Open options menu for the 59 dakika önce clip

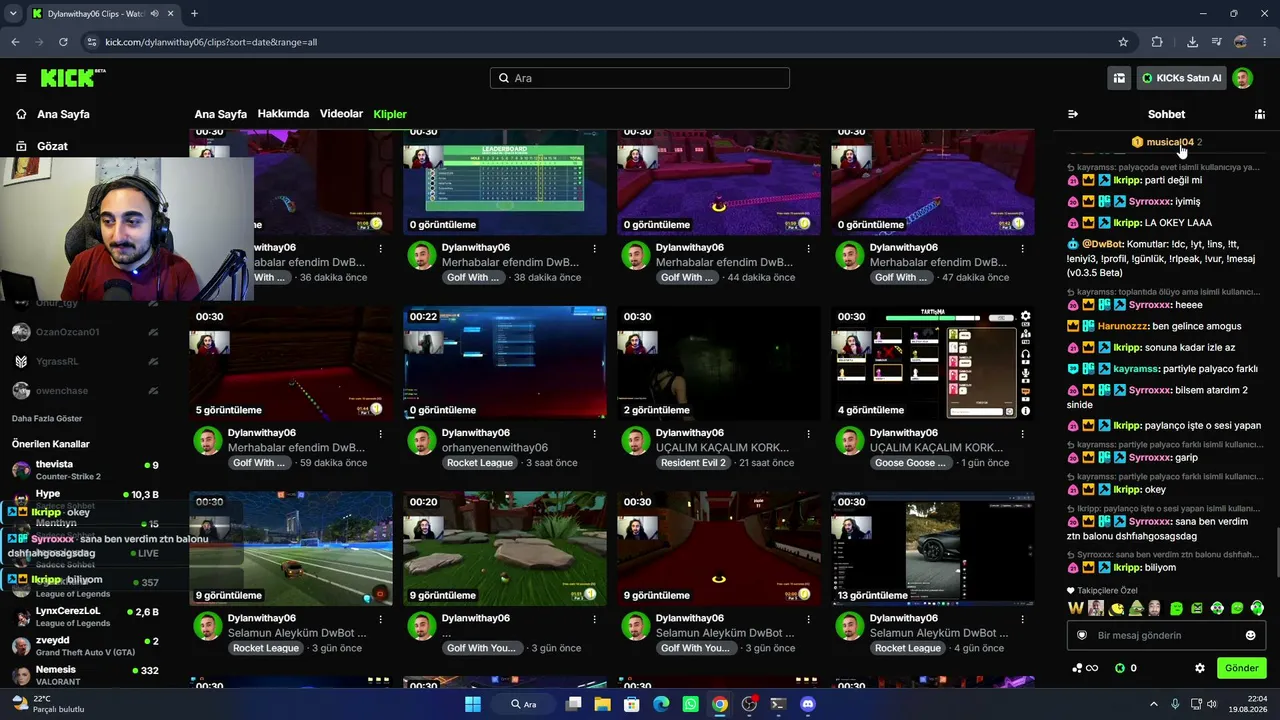[x=380, y=433]
